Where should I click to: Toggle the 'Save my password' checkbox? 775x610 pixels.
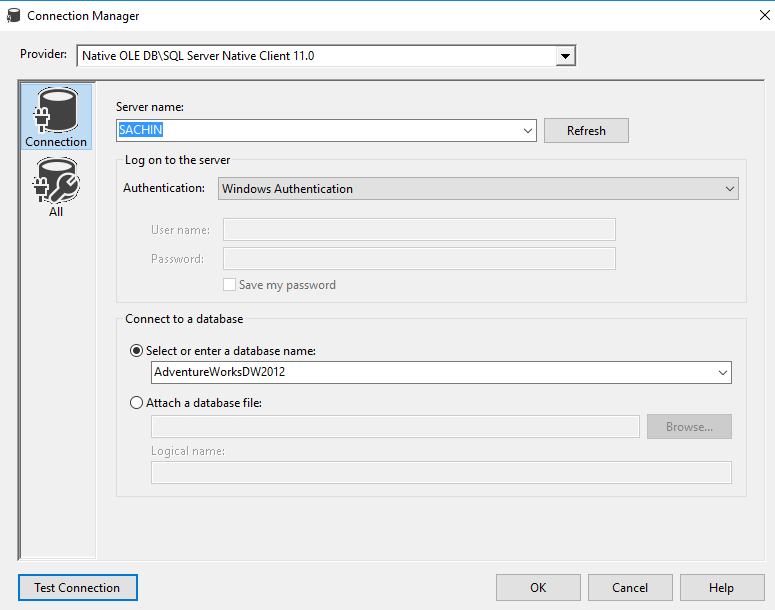(230, 285)
